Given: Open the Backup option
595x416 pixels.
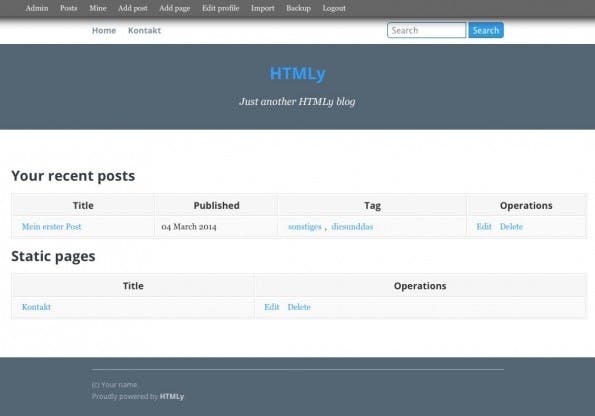Looking at the screenshot, I should pyautogui.click(x=298, y=8).
